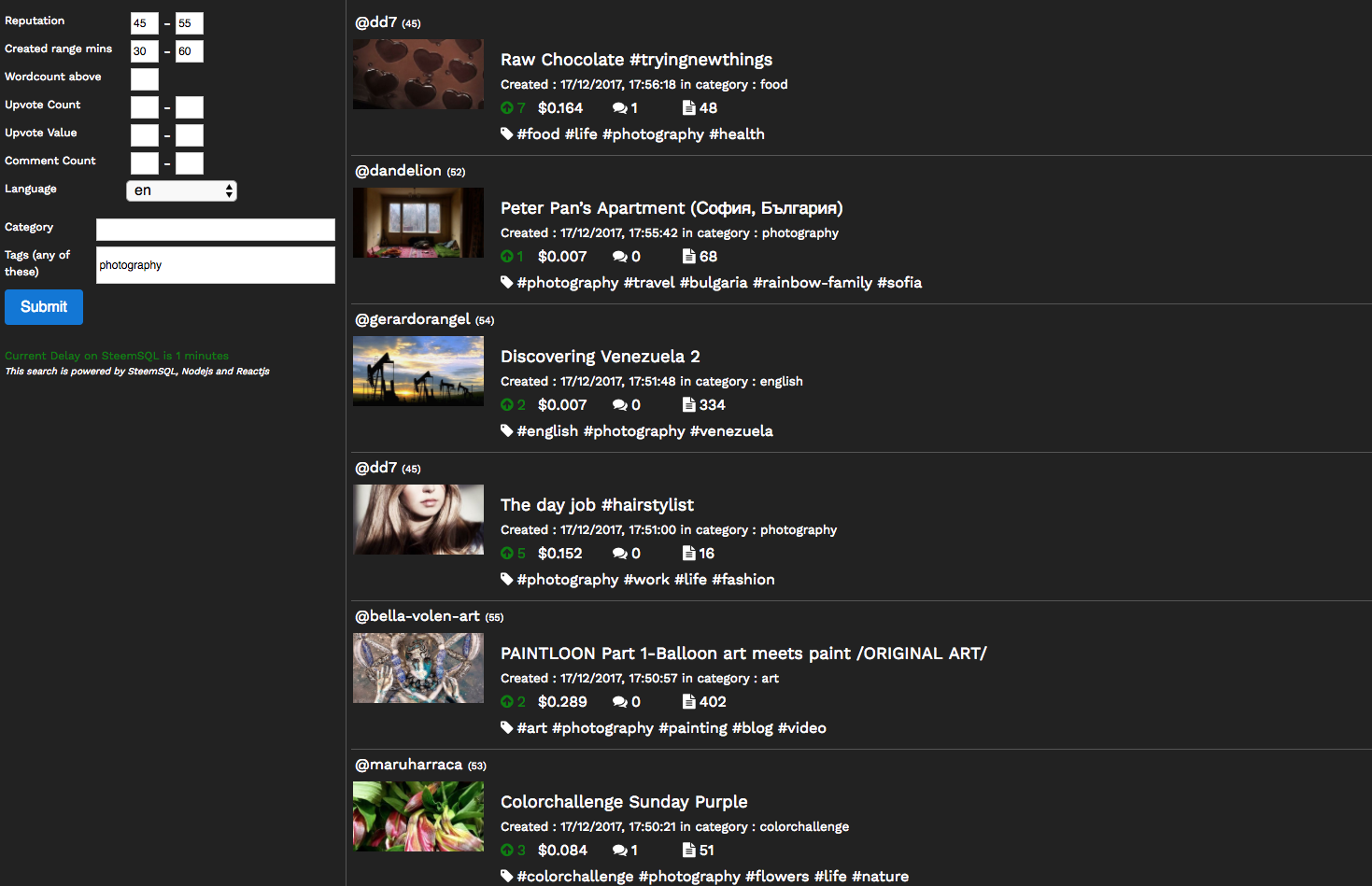Click the $0.084 upvote value
This screenshot has height=886, width=1372.
(x=562, y=851)
